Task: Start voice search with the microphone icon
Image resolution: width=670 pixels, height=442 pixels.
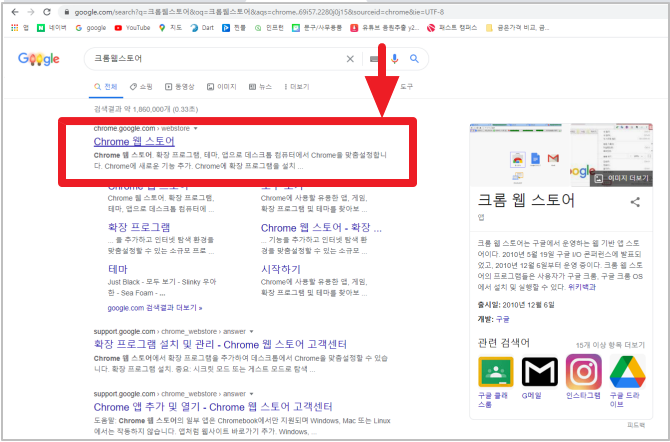Action: [x=394, y=59]
